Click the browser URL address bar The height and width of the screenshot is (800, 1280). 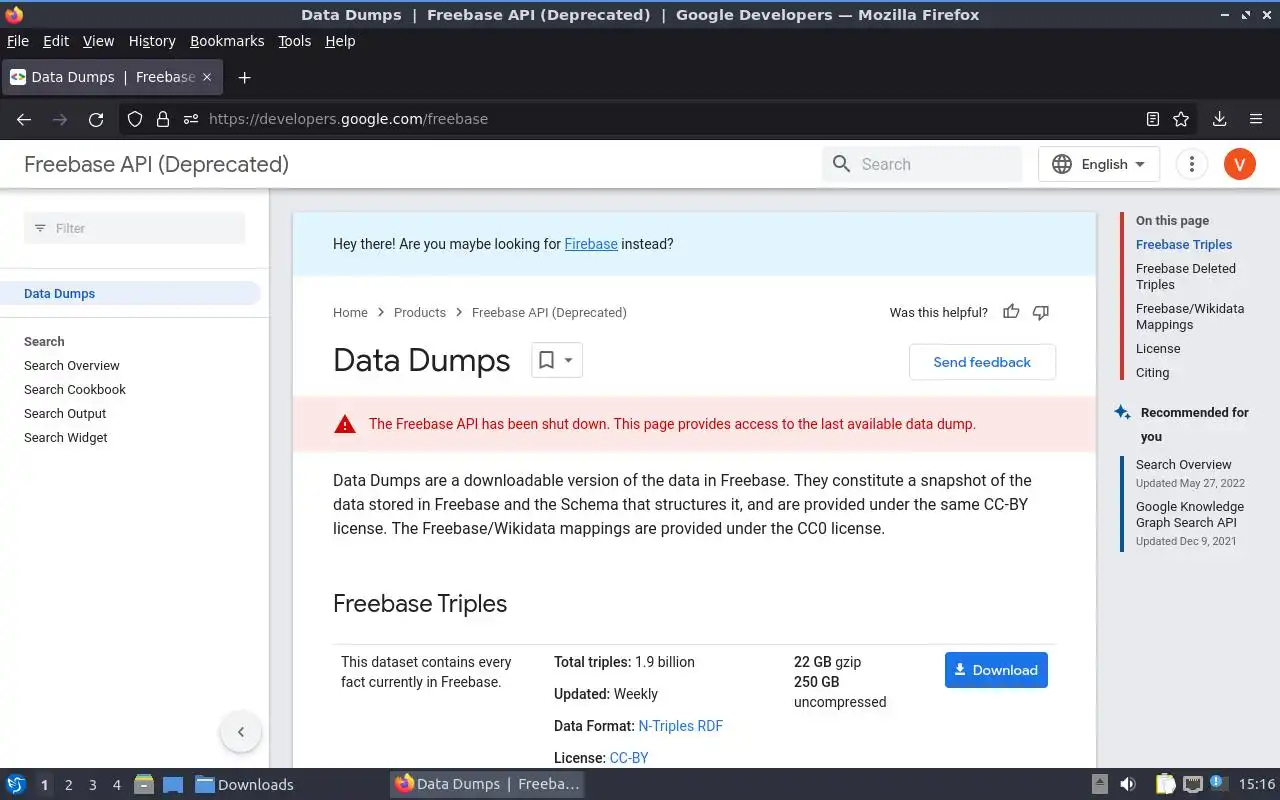660,119
